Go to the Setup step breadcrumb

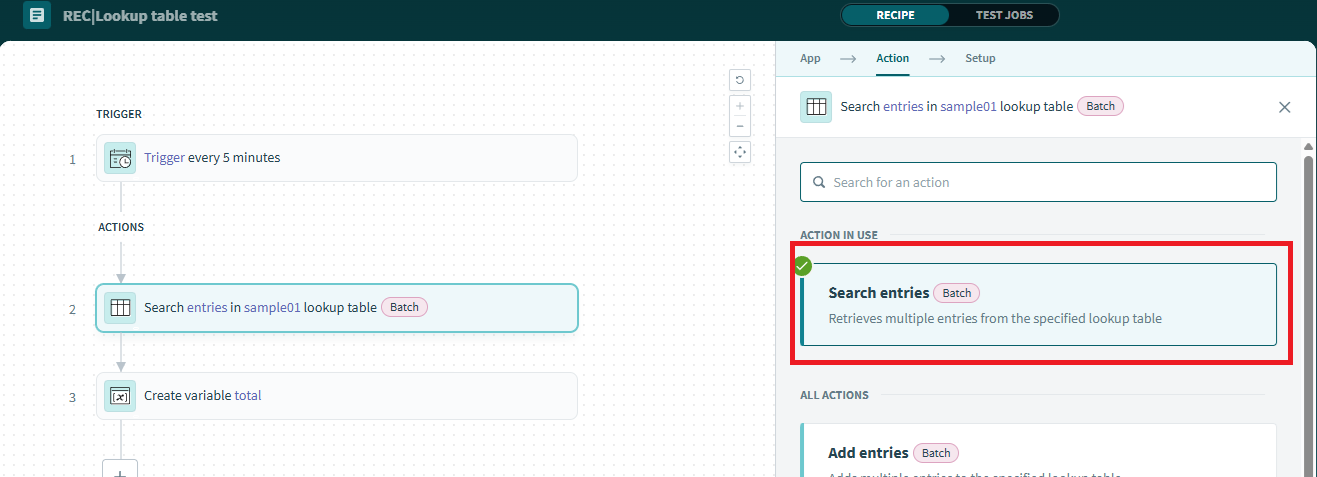(x=980, y=58)
